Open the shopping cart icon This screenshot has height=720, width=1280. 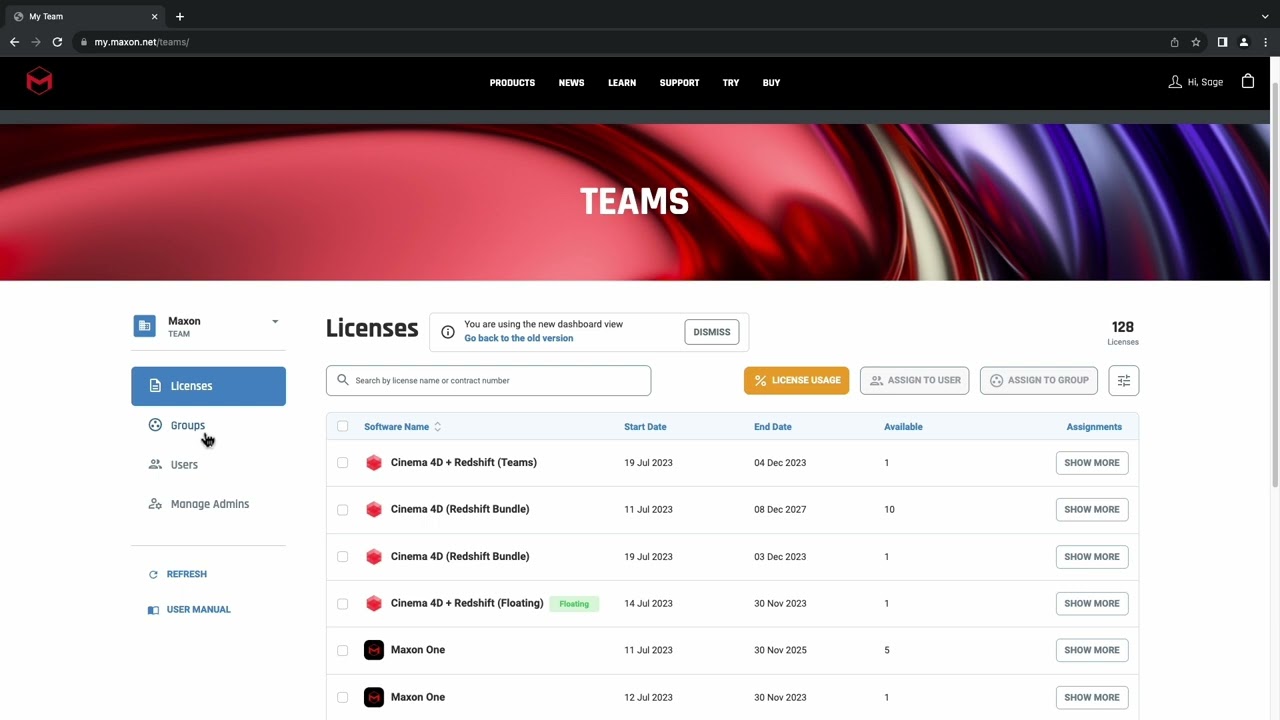pos(1248,81)
